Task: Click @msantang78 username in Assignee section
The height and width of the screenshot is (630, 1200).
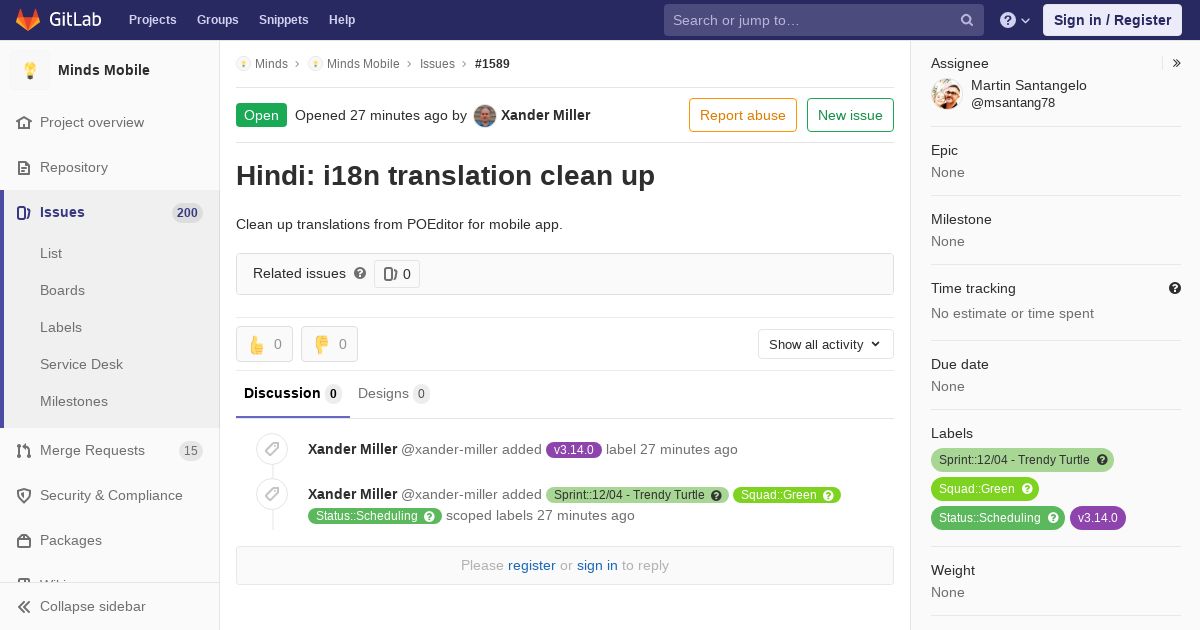Action: 1013,103
